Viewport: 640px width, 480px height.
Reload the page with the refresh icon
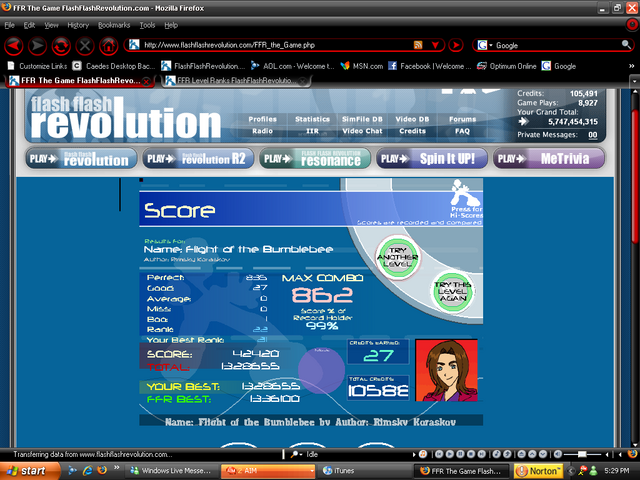point(61,45)
